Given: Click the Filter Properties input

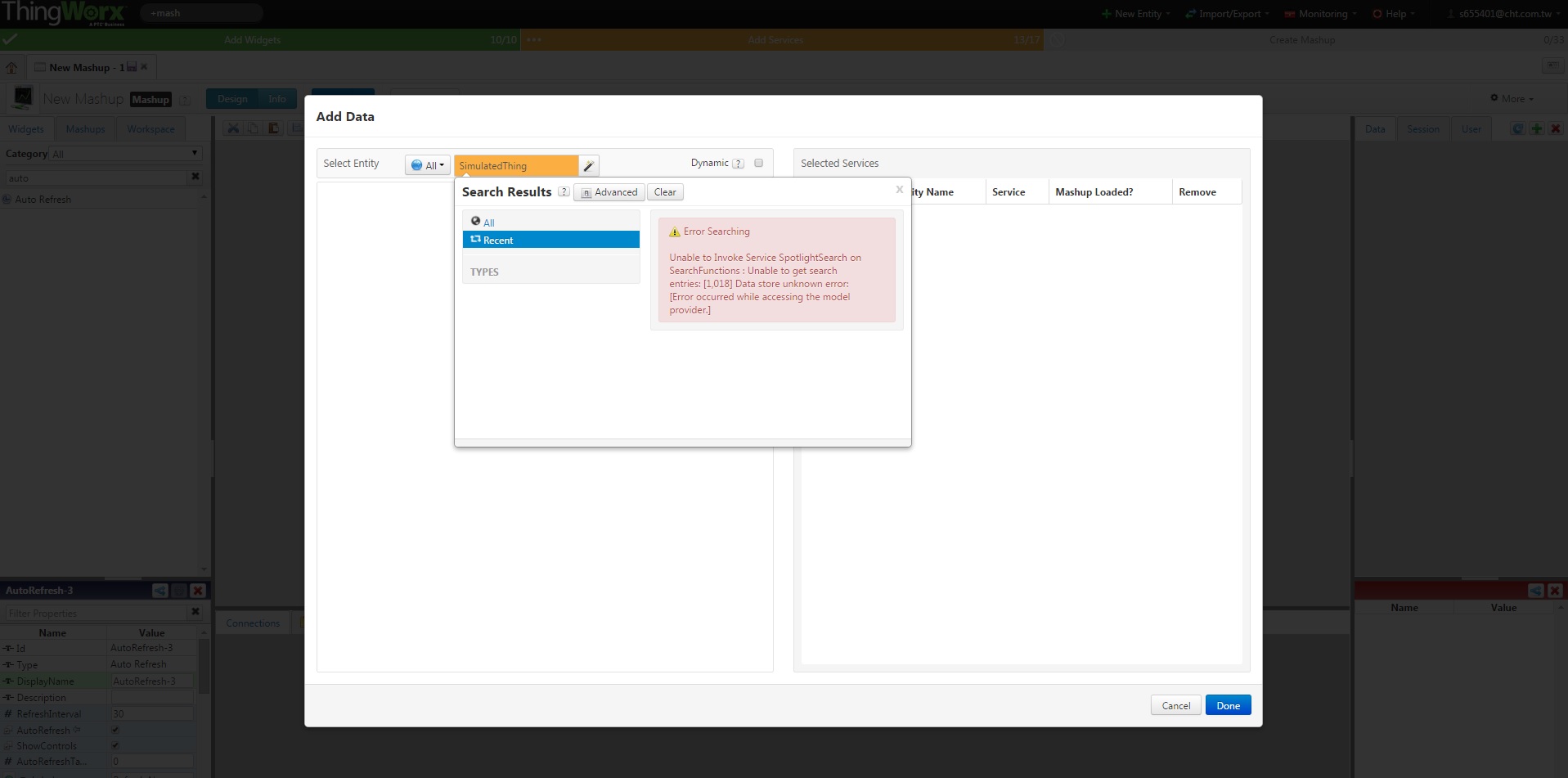Looking at the screenshot, I should coord(96,613).
